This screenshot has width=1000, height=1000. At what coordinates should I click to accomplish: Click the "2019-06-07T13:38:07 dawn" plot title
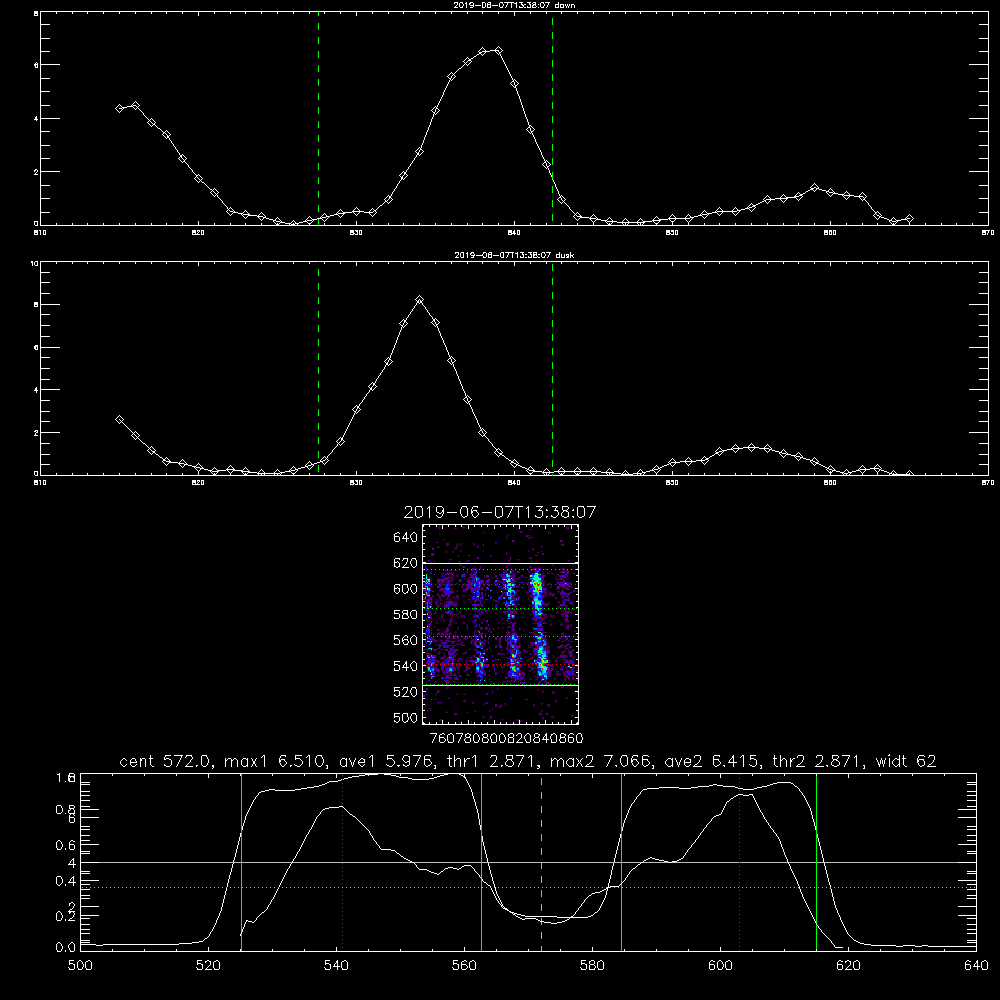[x=514, y=4]
